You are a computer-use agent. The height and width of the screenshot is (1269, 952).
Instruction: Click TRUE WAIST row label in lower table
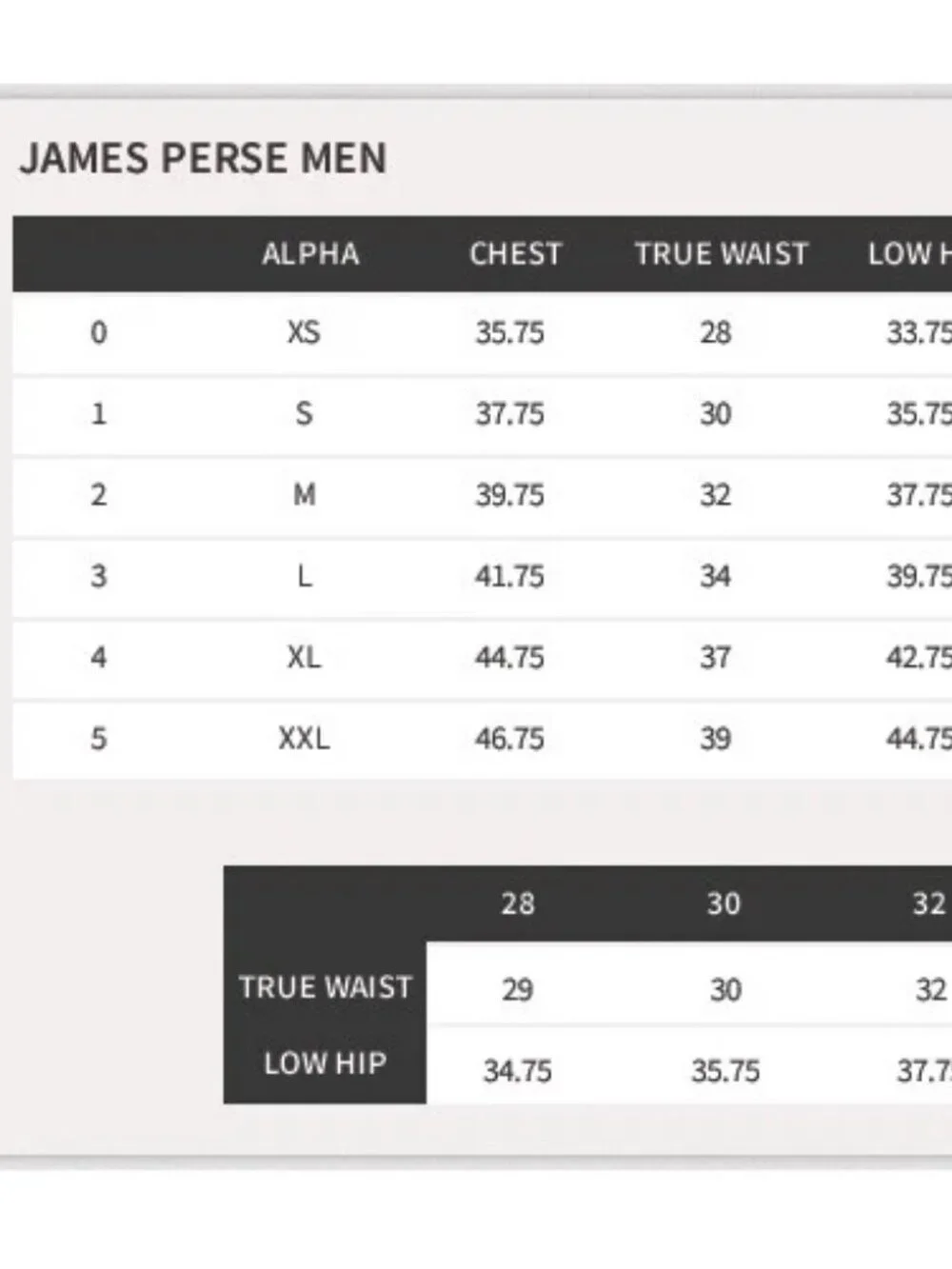point(325,987)
